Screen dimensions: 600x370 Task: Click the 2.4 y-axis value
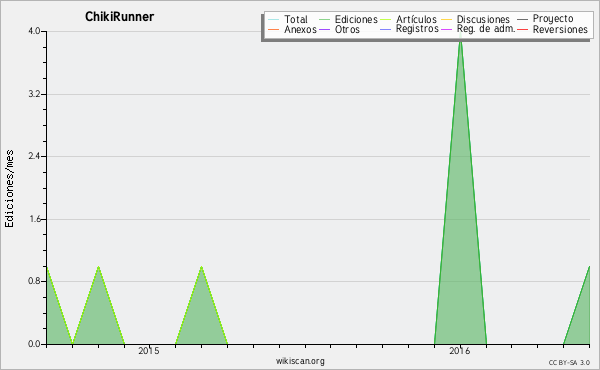[x=34, y=156]
